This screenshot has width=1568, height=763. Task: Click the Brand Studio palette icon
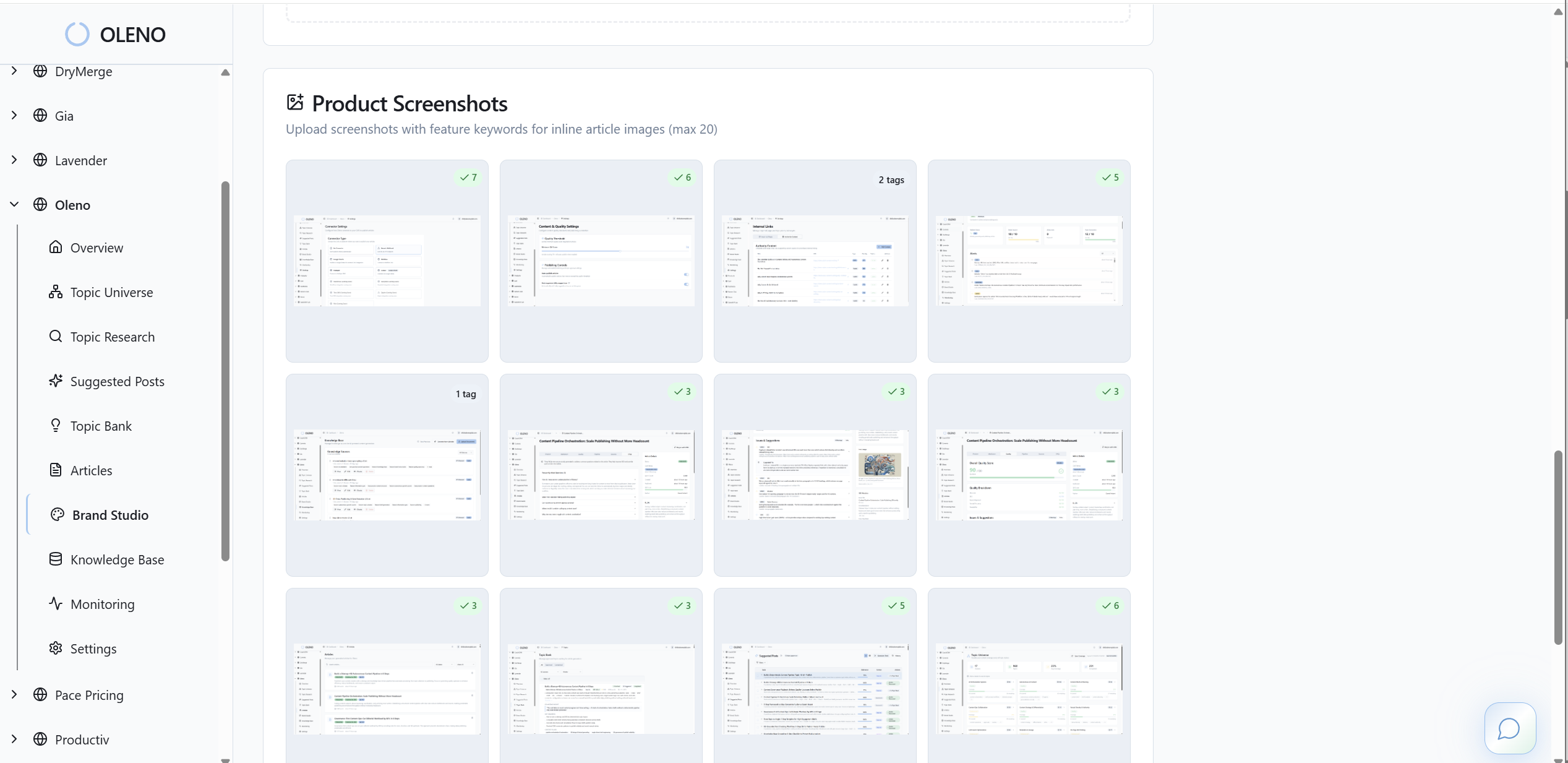point(56,515)
